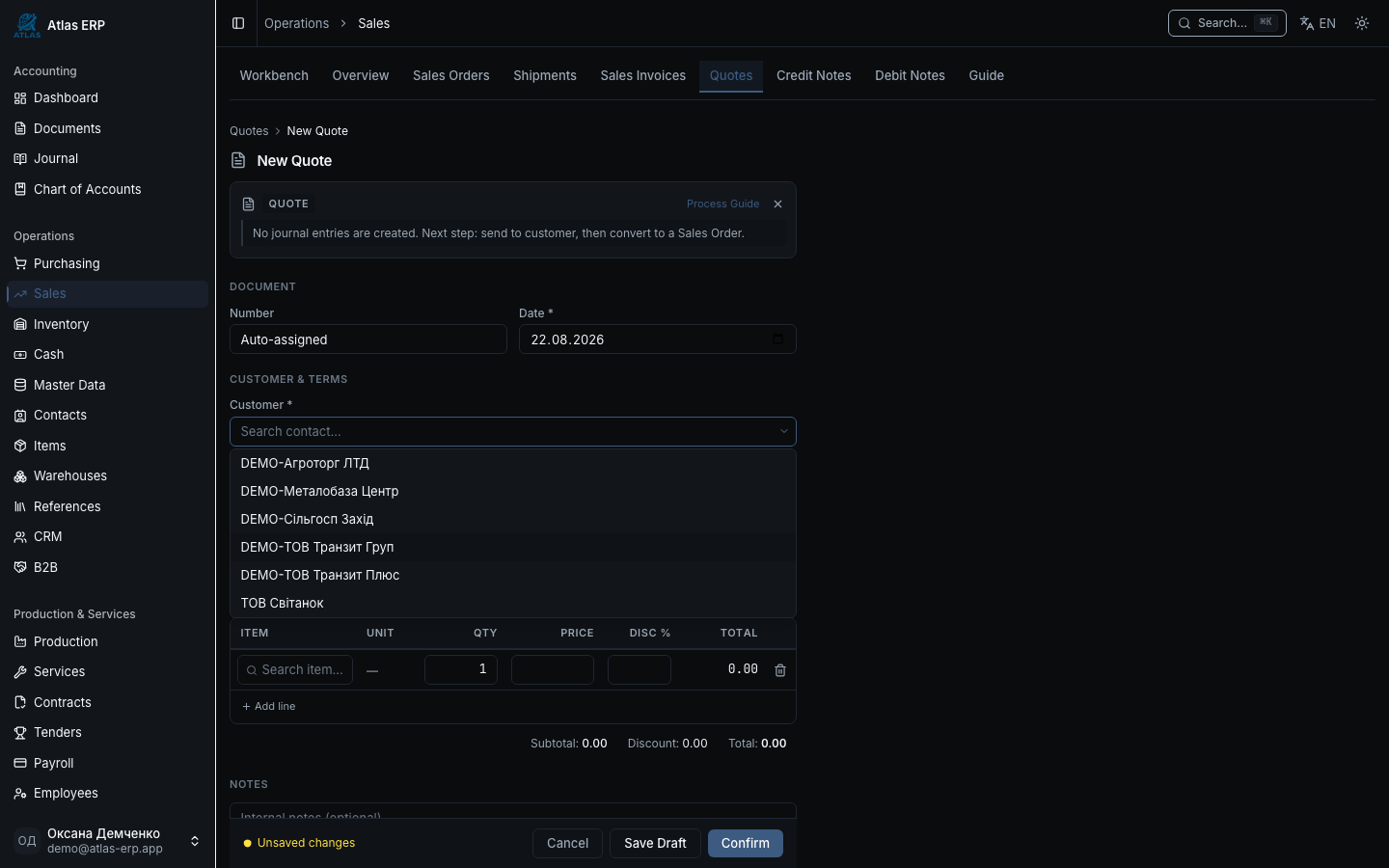This screenshot has width=1389, height=868.
Task: Close the Quote process guide banner
Action: pos(777,204)
